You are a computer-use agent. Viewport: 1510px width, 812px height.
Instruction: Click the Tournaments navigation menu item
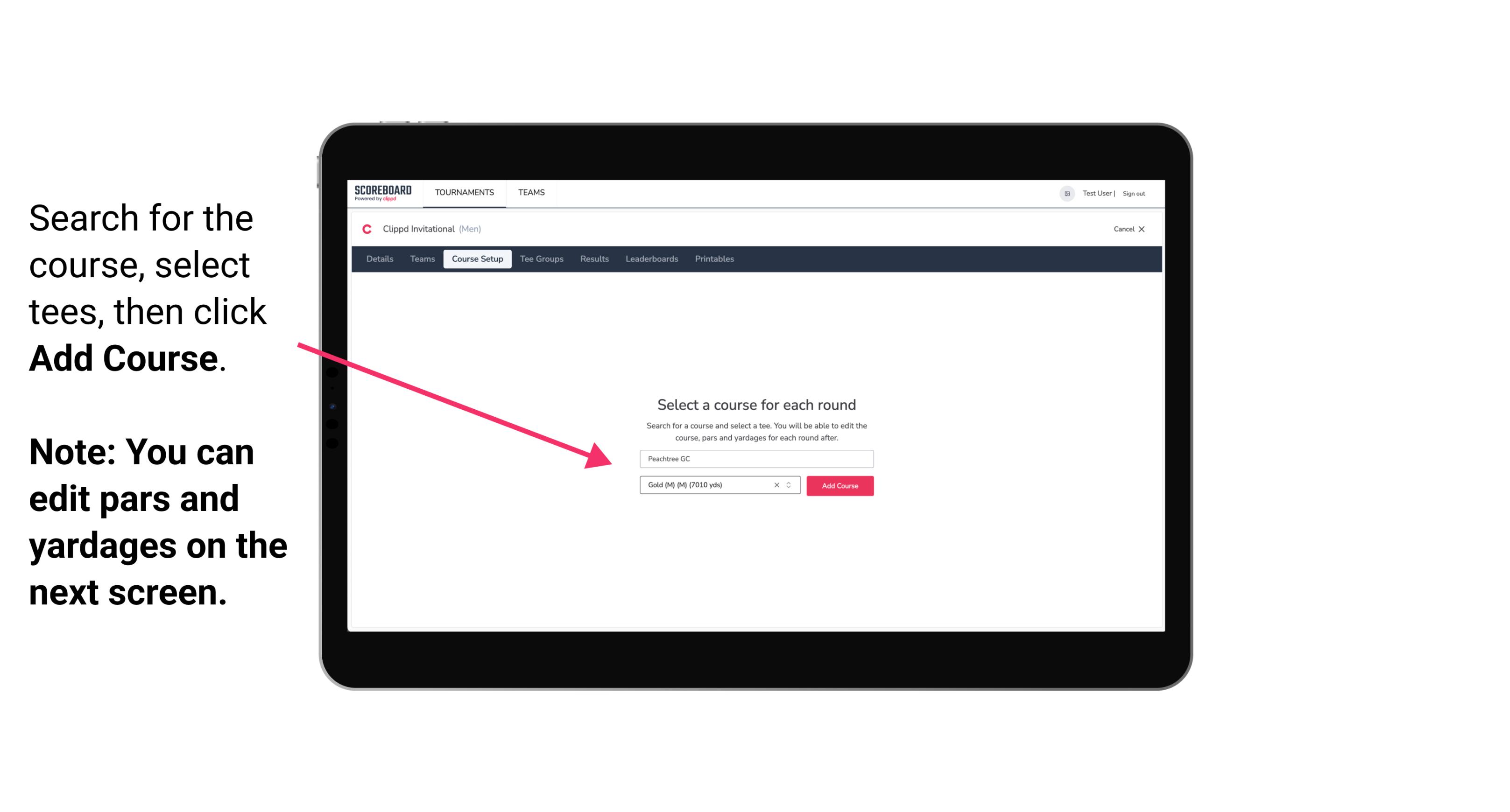point(463,192)
